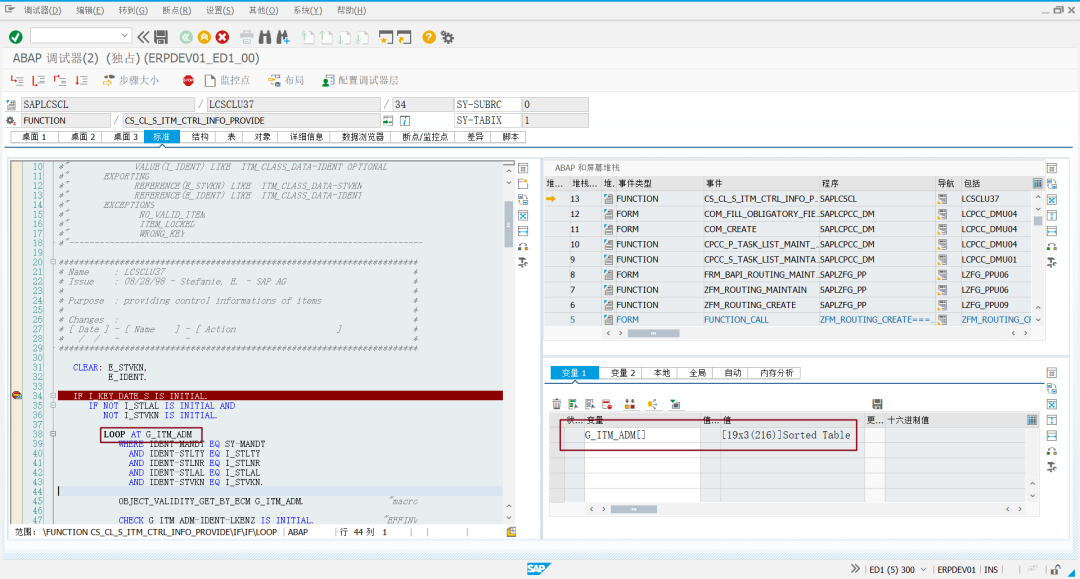Image resolution: width=1080 pixels, height=579 pixels.
Task: Select the 变量 2 tab
Action: click(x=623, y=373)
